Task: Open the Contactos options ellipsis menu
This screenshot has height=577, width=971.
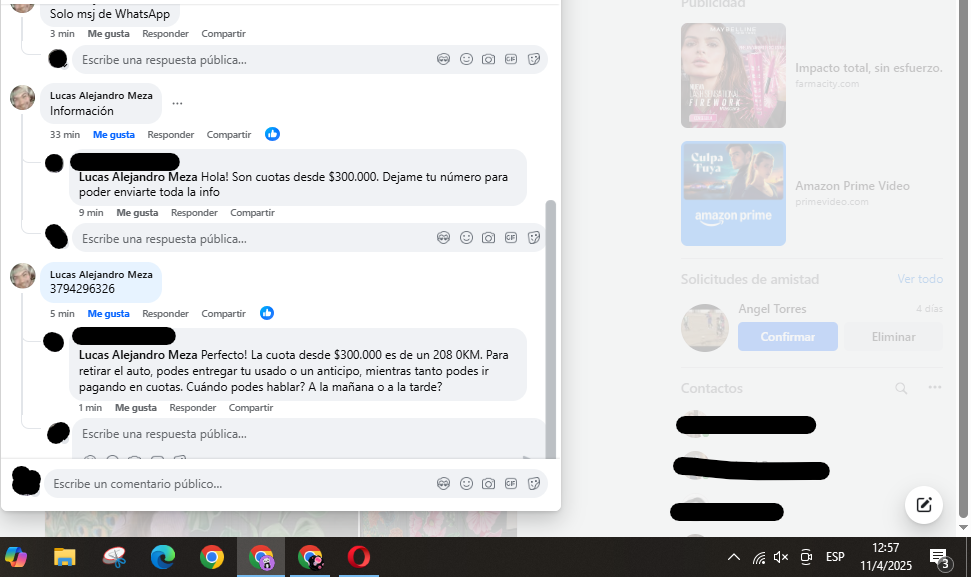Action: [x=934, y=388]
